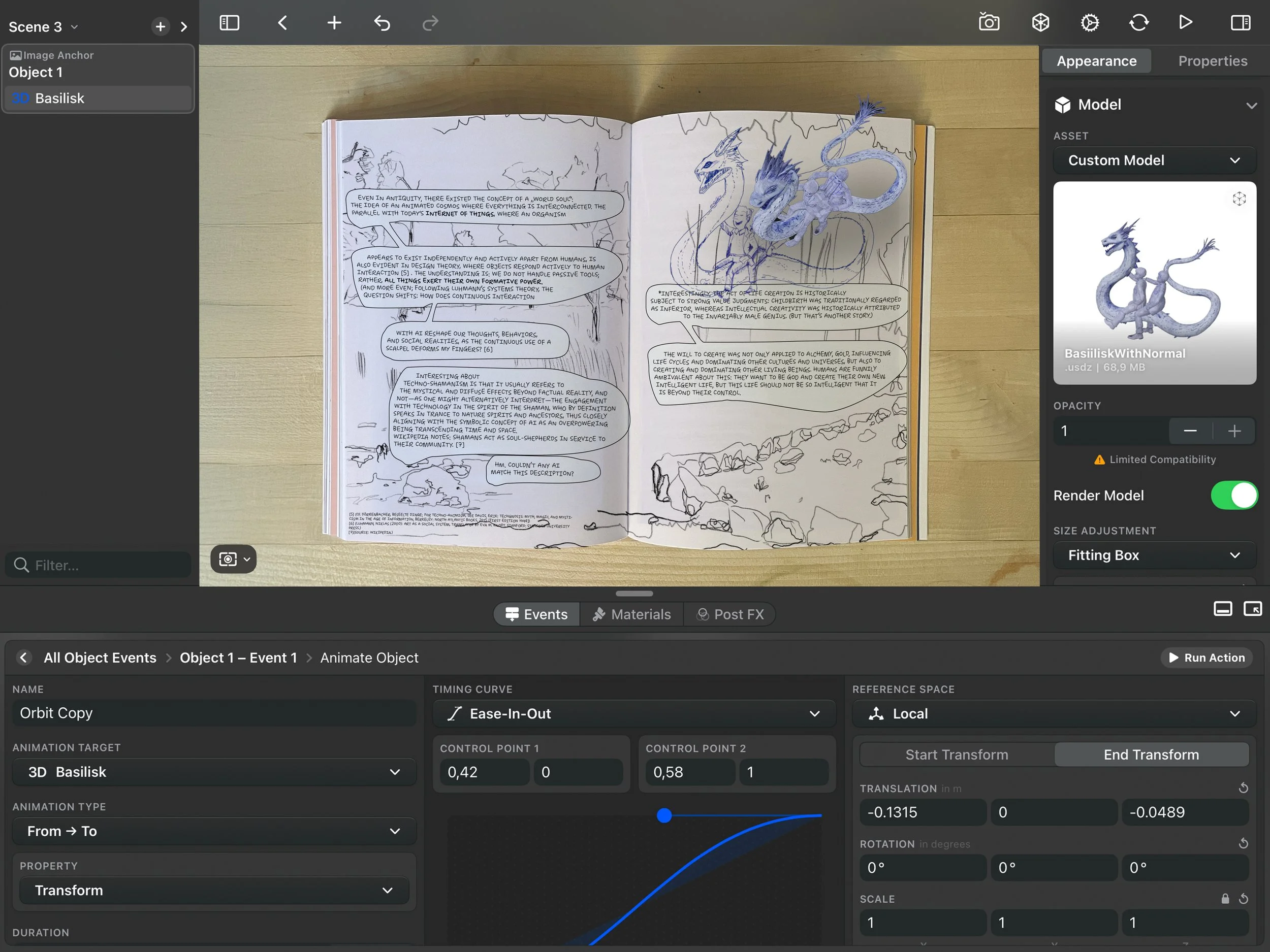Screen dimensions: 1270x952
Task: Open the Reference Space Local dropdown
Action: tap(1054, 713)
